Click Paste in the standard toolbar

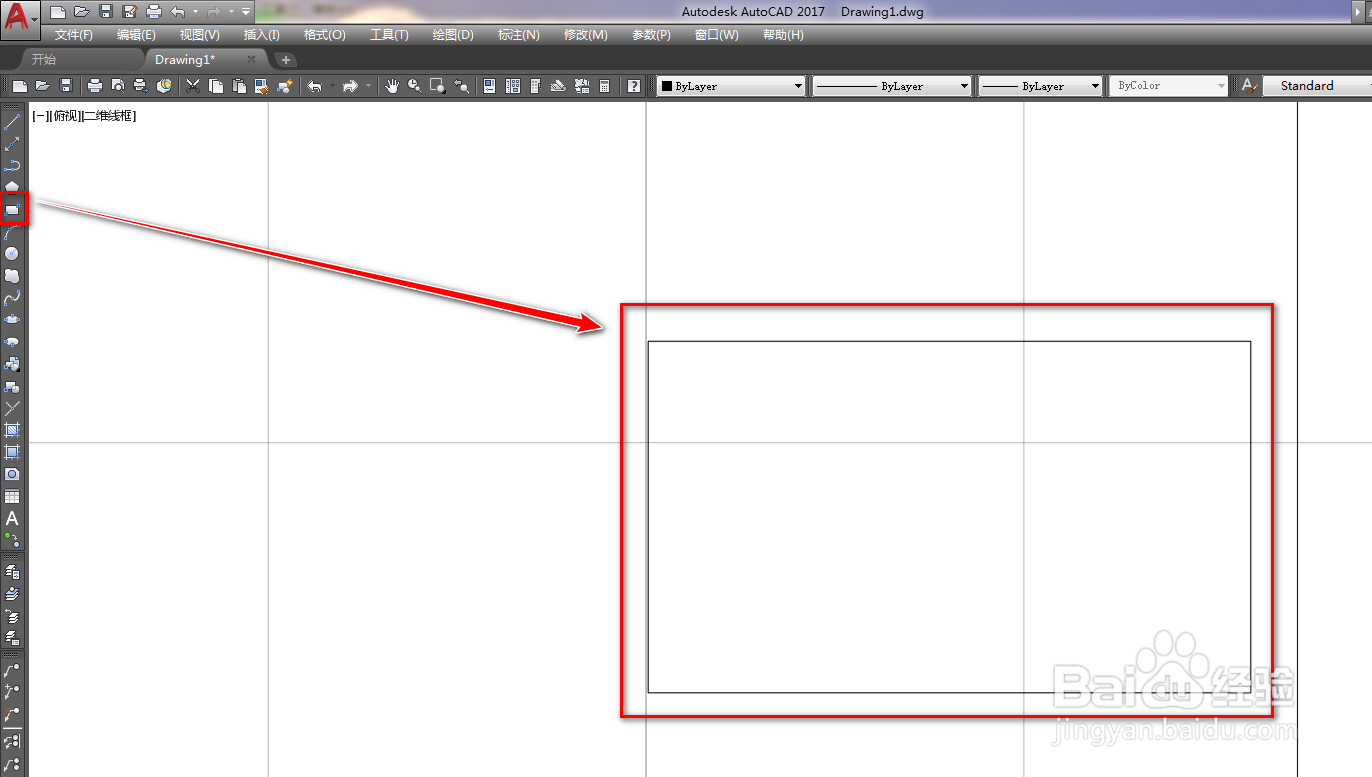[239, 86]
